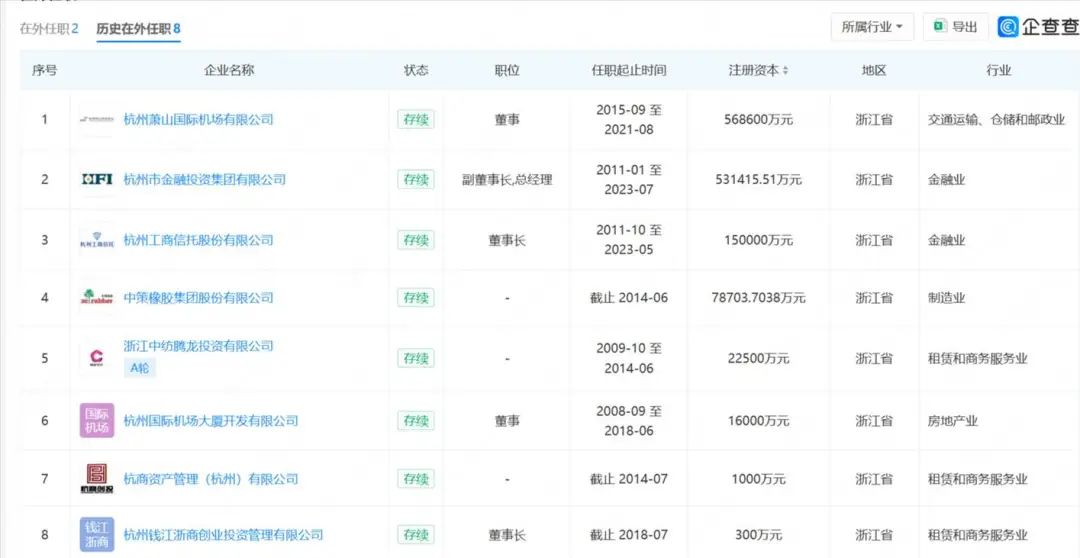Select the 568600万元 capital cell

pyautogui.click(x=758, y=120)
